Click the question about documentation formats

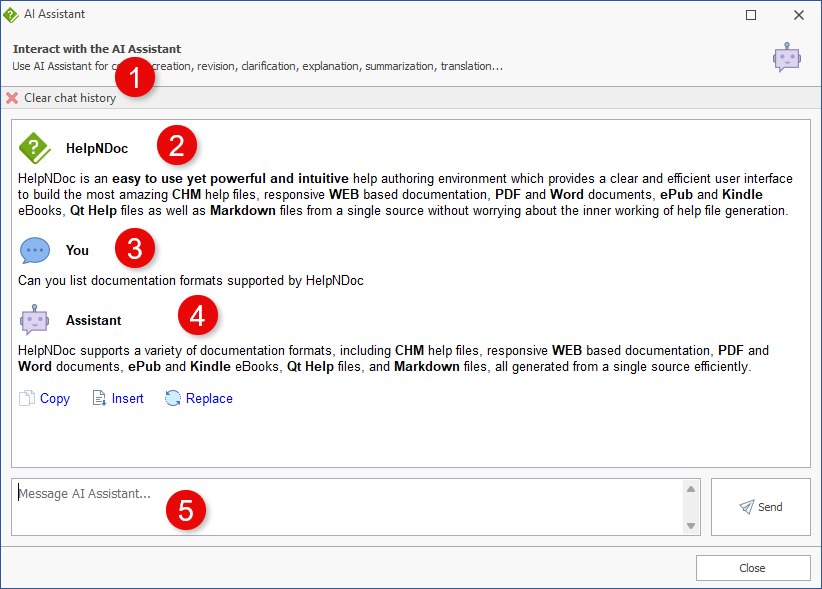point(191,281)
